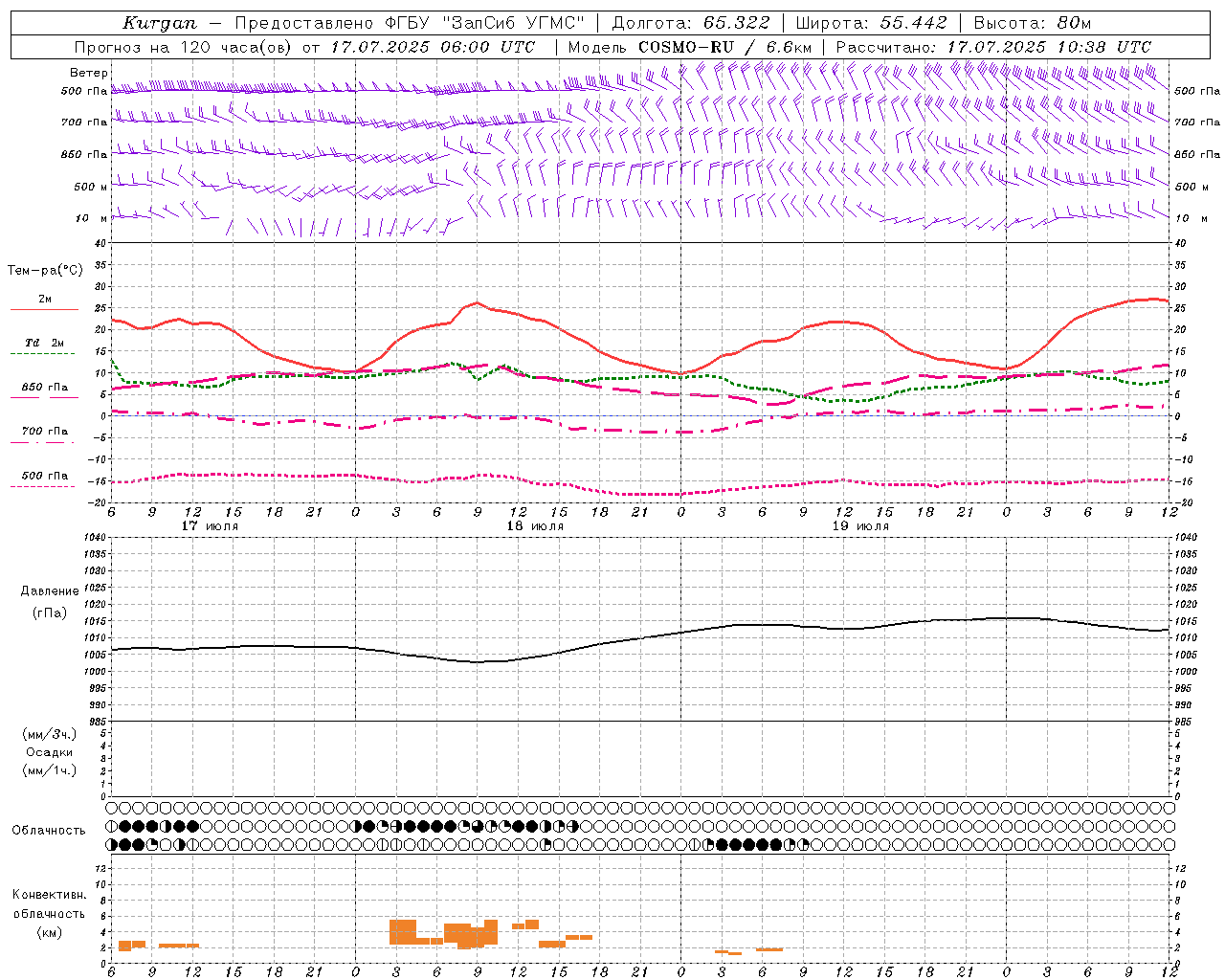Click the "17 июля" date label
Viewport: 1225px width, 980px height.
[210, 526]
